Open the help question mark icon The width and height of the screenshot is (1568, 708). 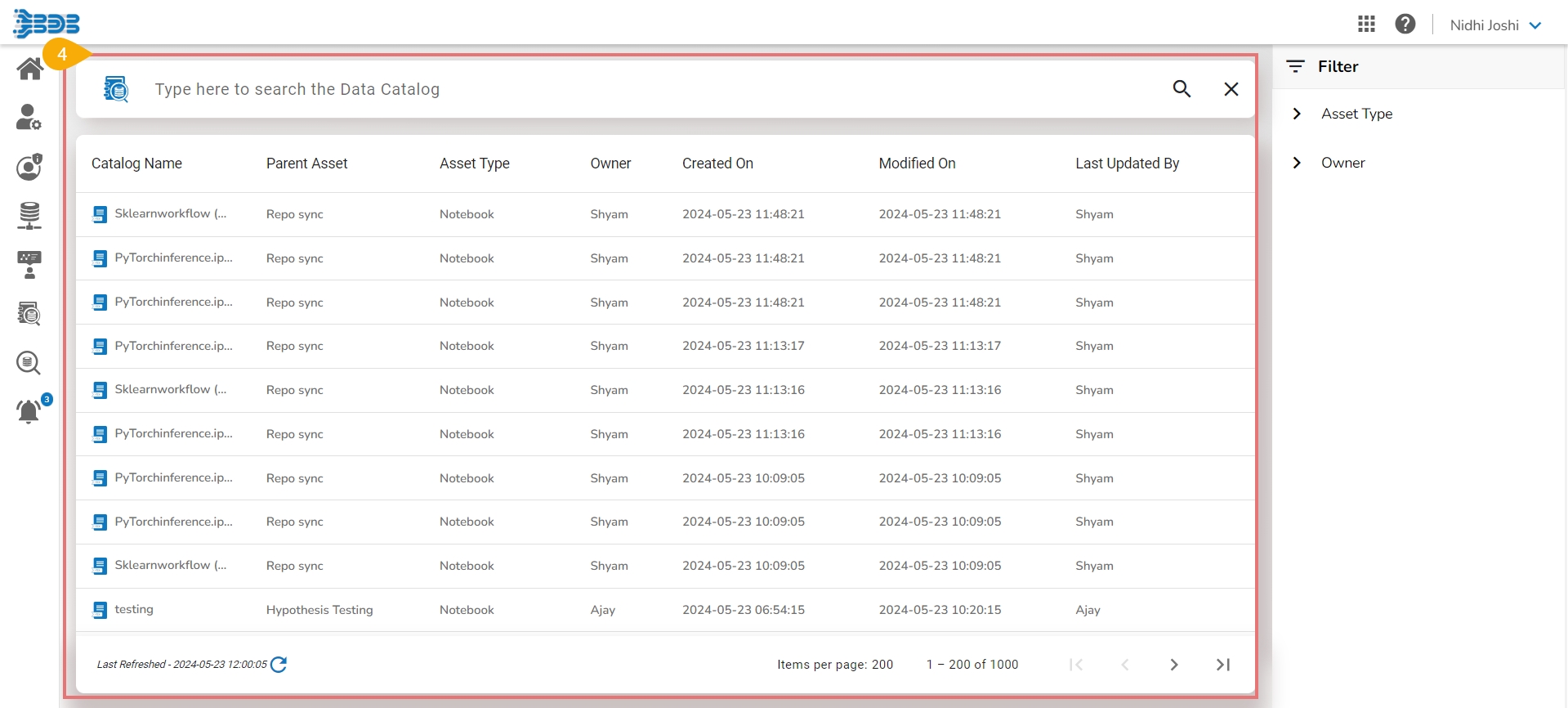(x=1405, y=25)
